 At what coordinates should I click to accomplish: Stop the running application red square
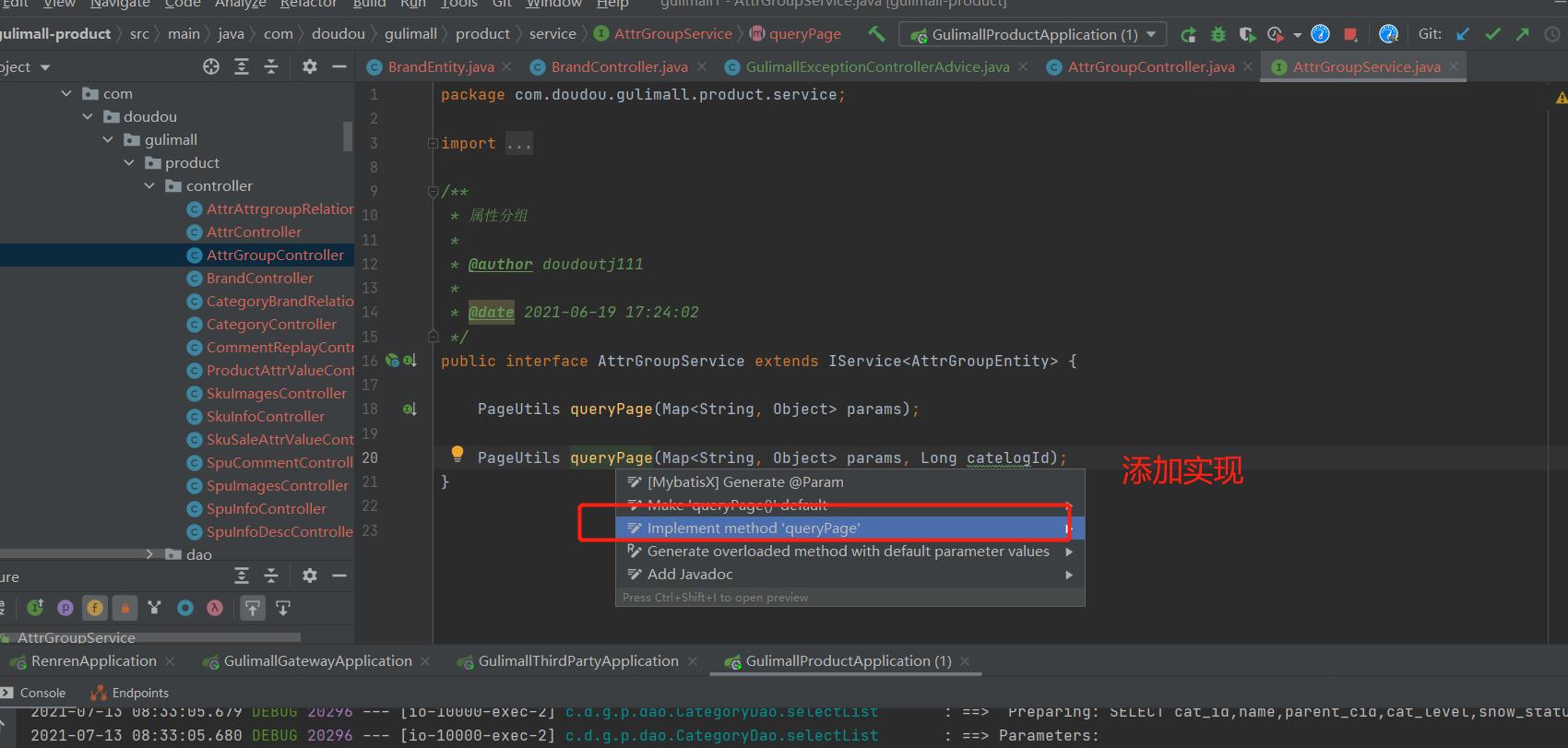[x=1350, y=34]
